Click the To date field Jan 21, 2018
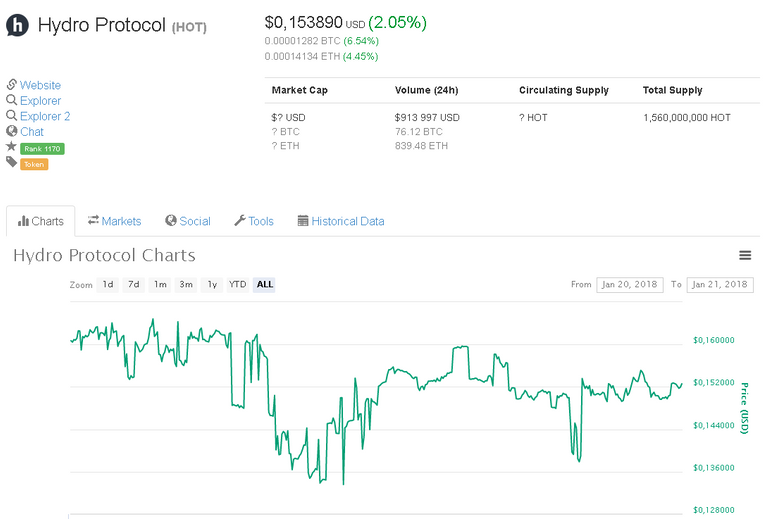The height and width of the screenshot is (519, 768). pyautogui.click(x=720, y=284)
